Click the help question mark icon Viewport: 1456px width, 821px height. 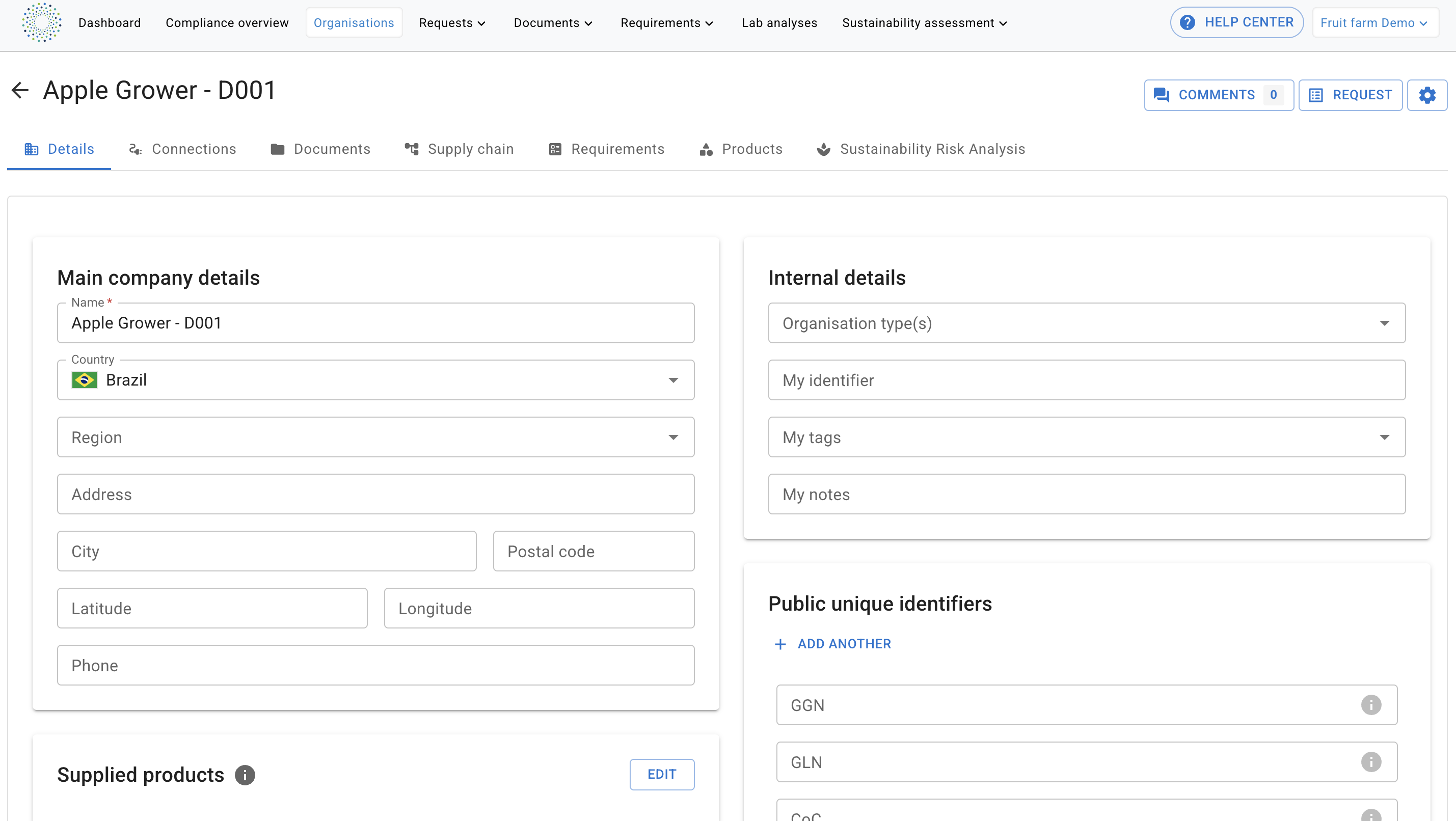(x=1187, y=22)
